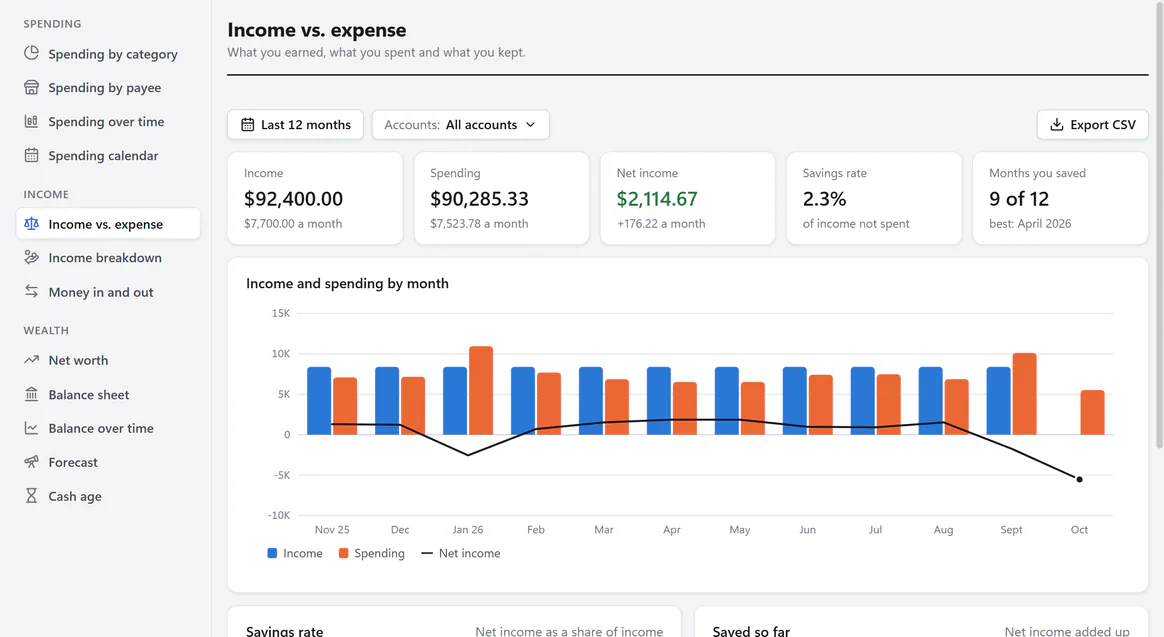This screenshot has height=637, width=1164.
Task: Click the trending line icon for Net worth
Action: point(31,360)
